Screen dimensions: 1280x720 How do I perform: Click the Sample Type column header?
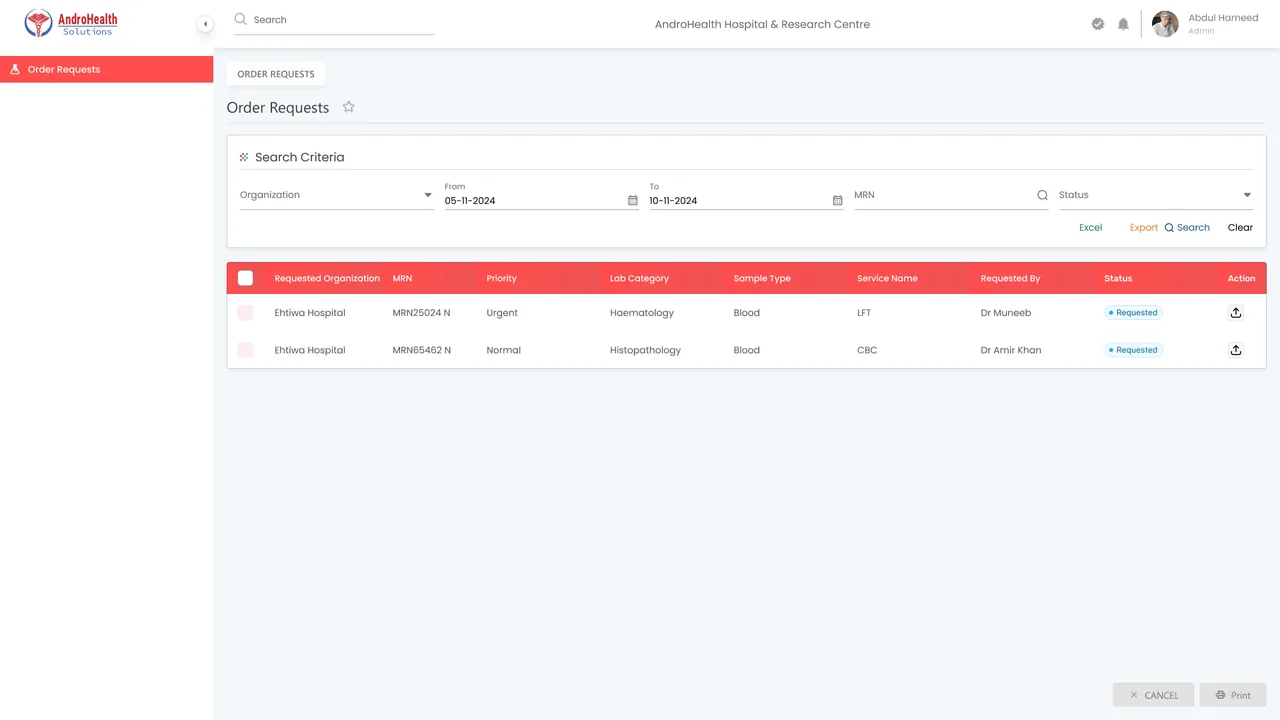point(762,279)
